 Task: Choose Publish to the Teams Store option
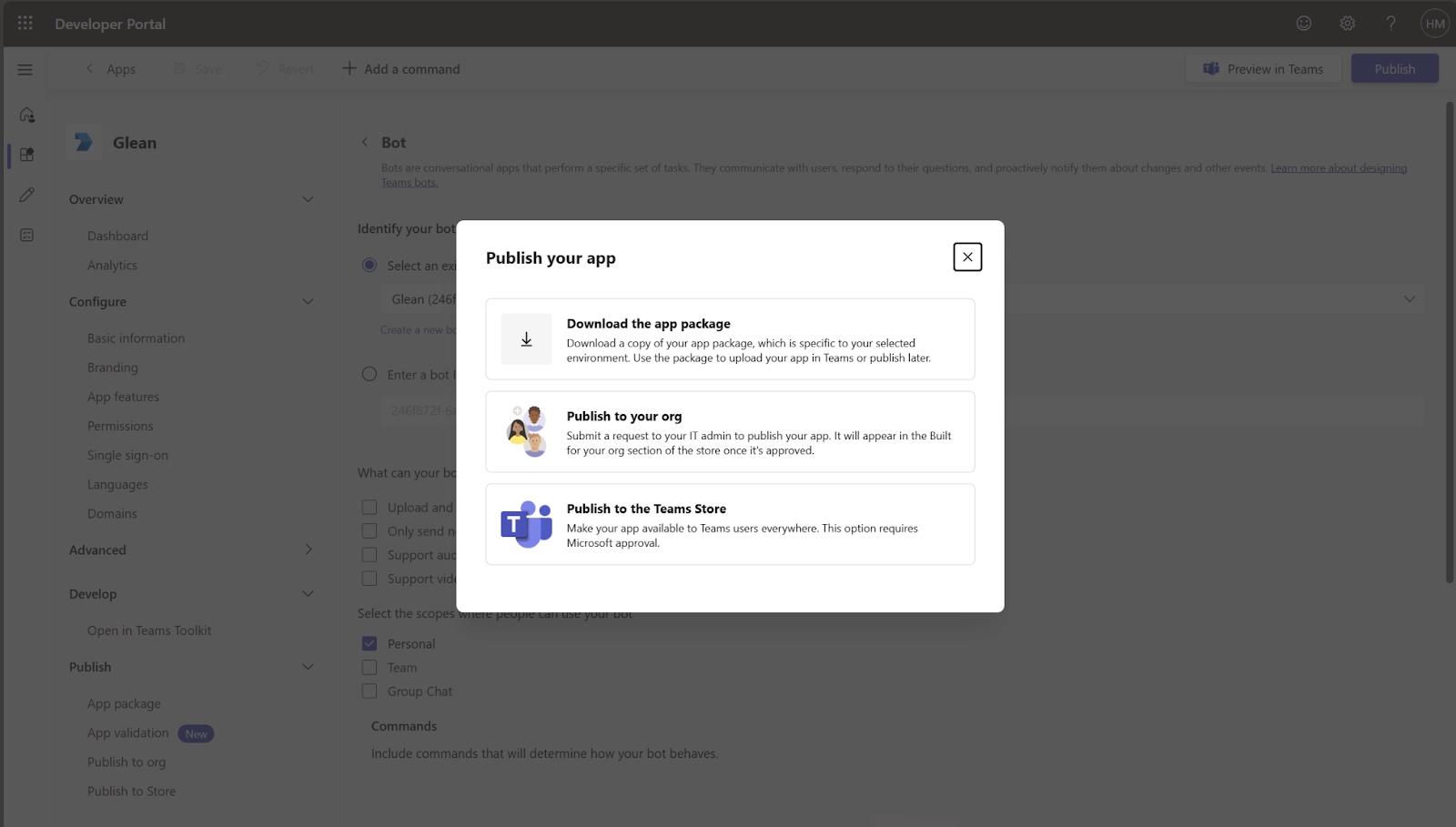coord(730,524)
